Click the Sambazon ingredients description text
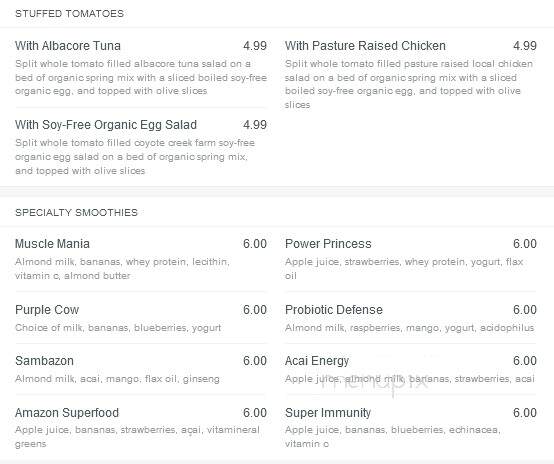 pyautogui.click(x=117, y=379)
